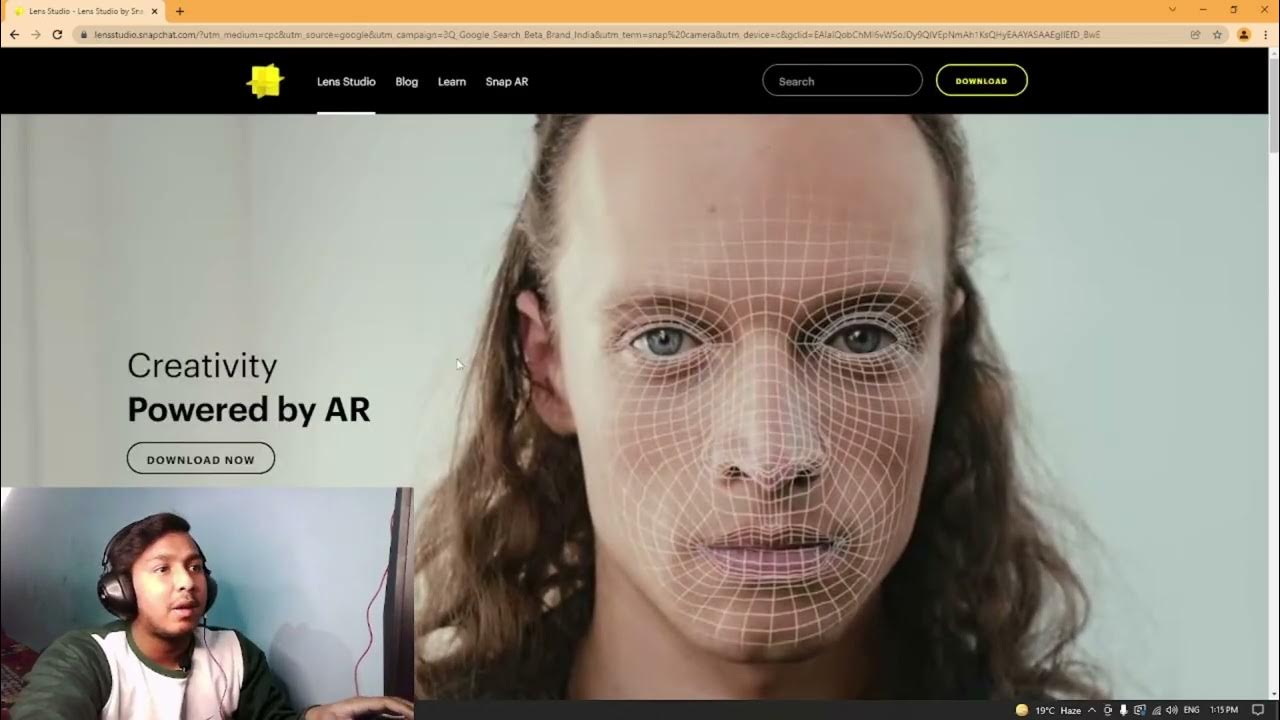1280x720 pixels.
Task: Switch the ENG input language
Action: pyautogui.click(x=1192, y=710)
